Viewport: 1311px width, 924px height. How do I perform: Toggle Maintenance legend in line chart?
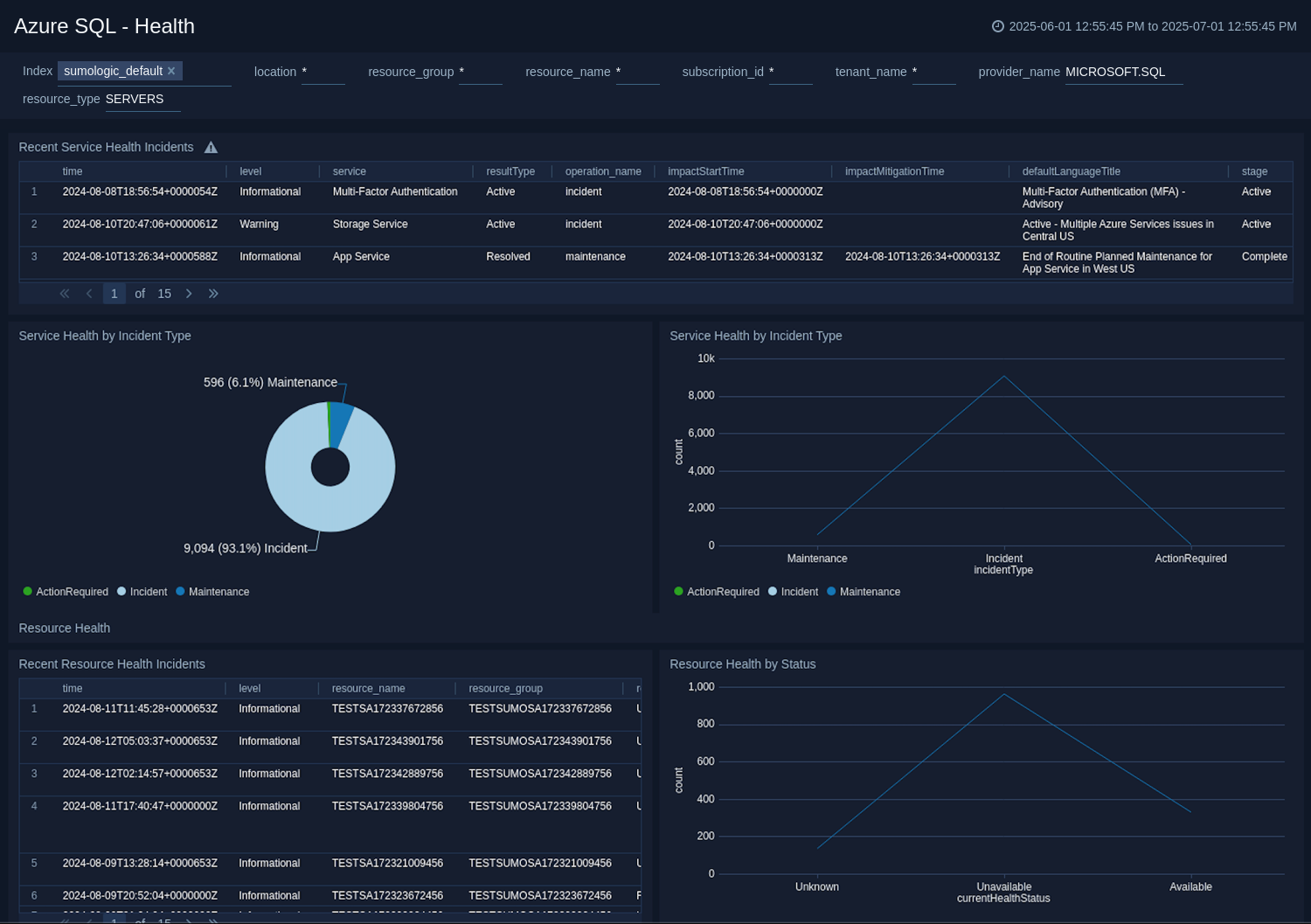pyautogui.click(x=864, y=592)
